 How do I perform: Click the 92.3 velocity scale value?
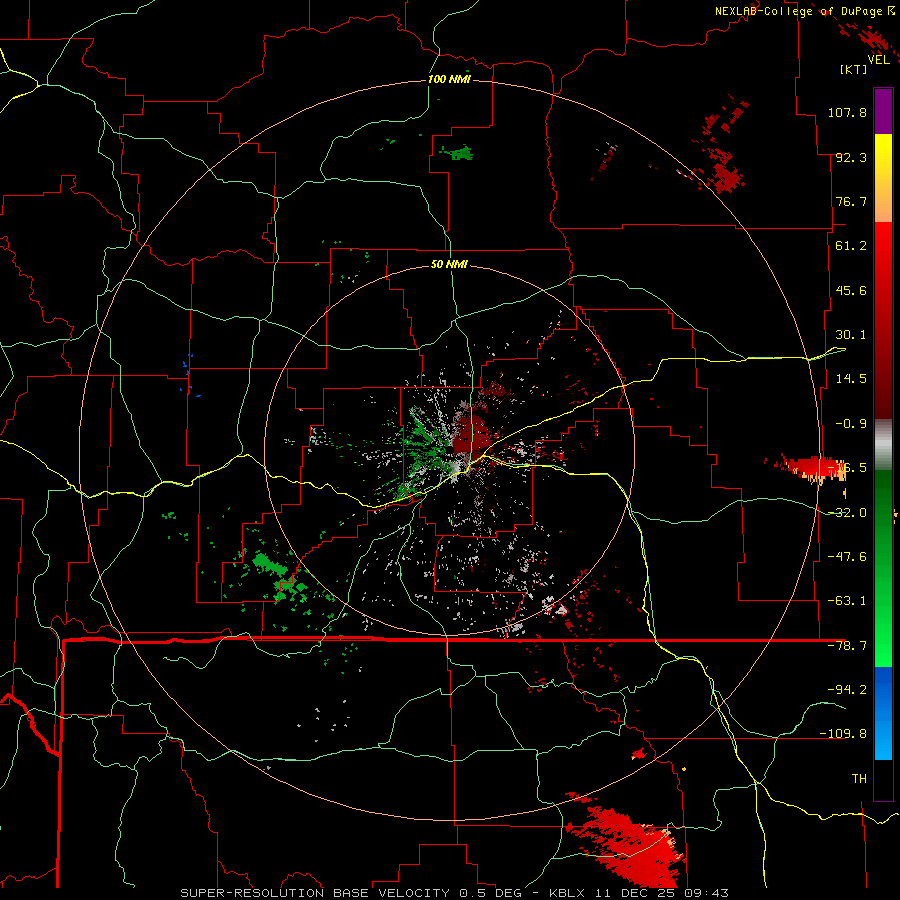[851, 157]
